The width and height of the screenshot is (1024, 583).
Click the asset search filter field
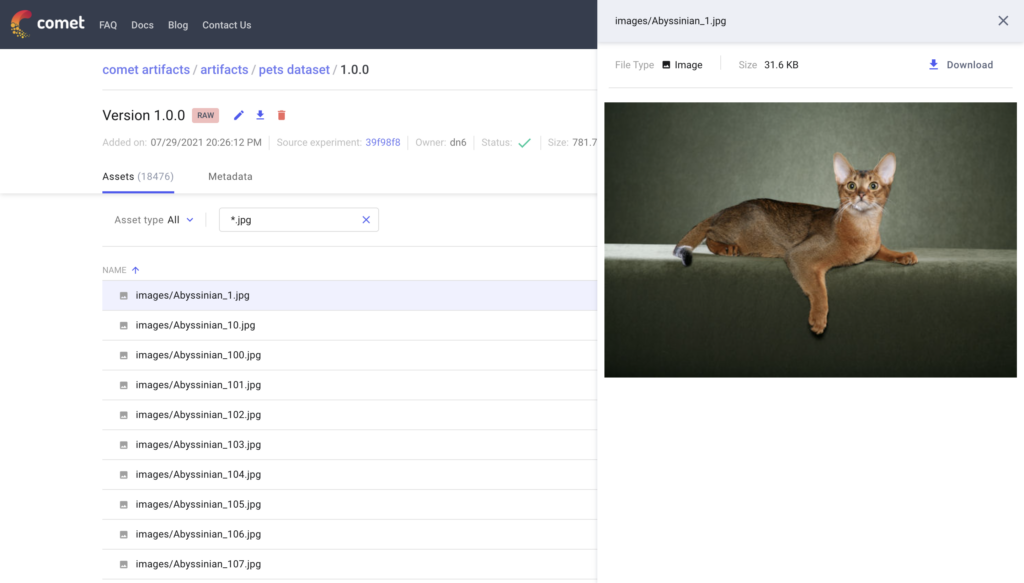click(x=290, y=220)
